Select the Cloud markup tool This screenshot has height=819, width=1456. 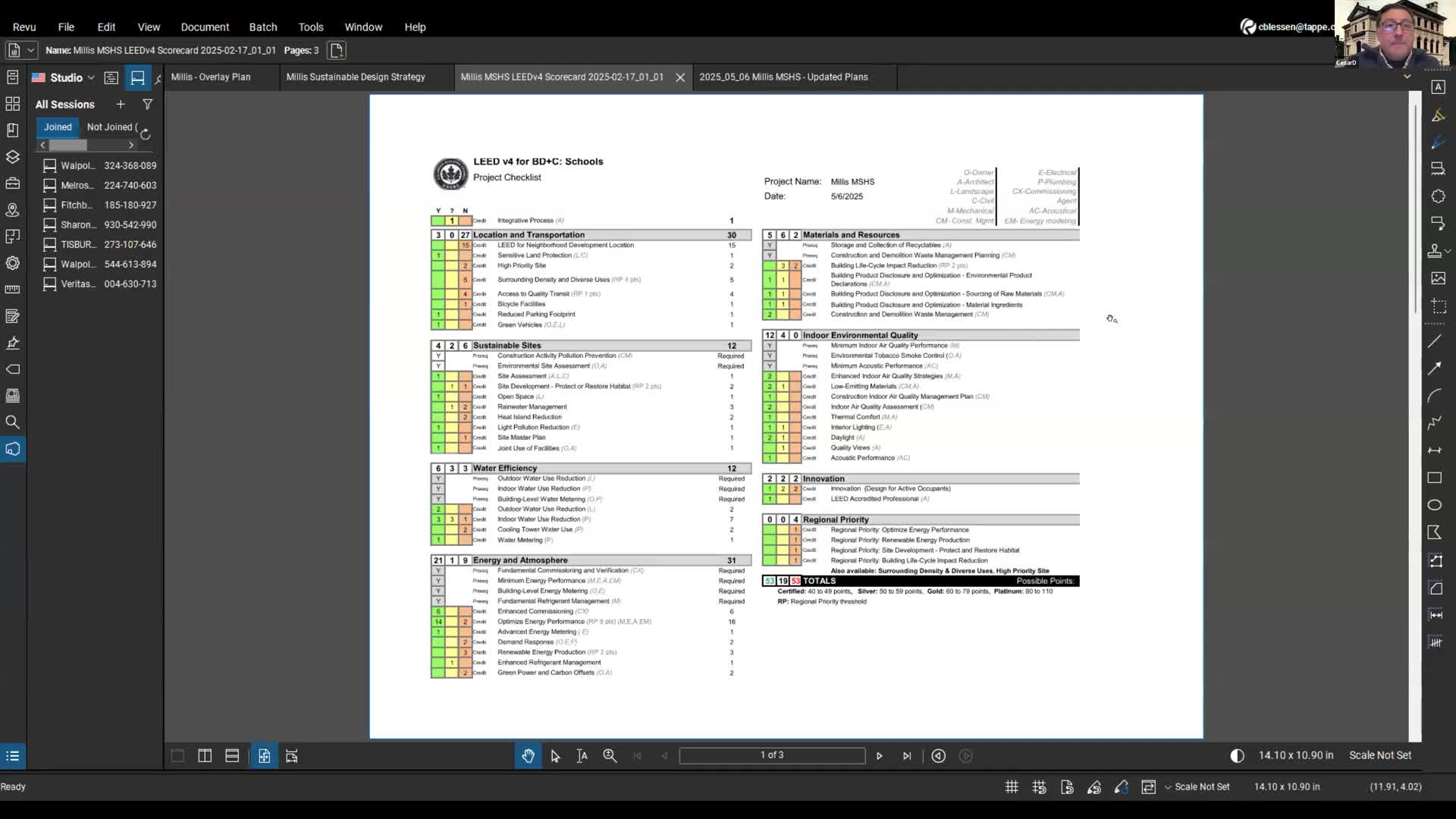pyautogui.click(x=1438, y=196)
